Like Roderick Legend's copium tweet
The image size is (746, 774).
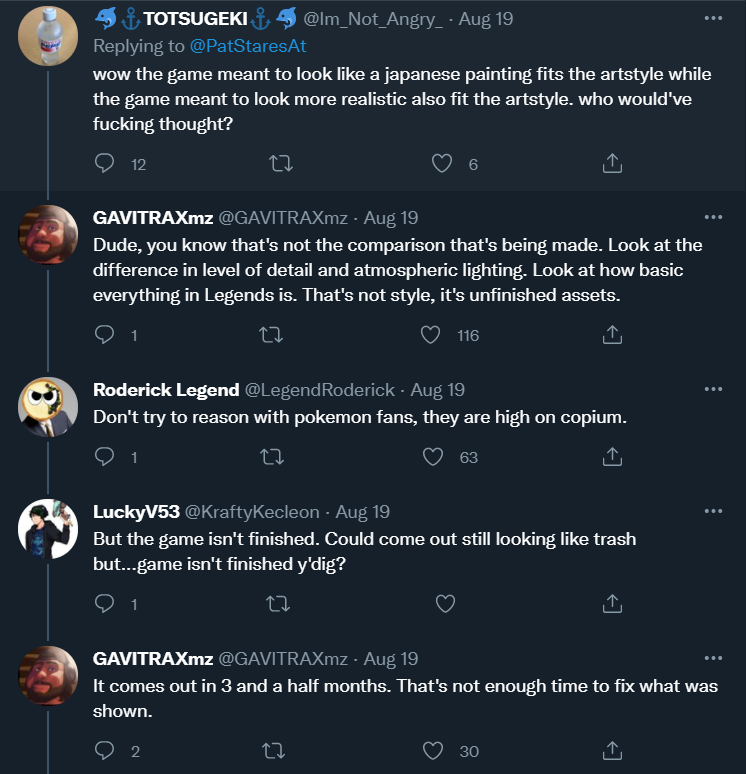click(x=432, y=457)
